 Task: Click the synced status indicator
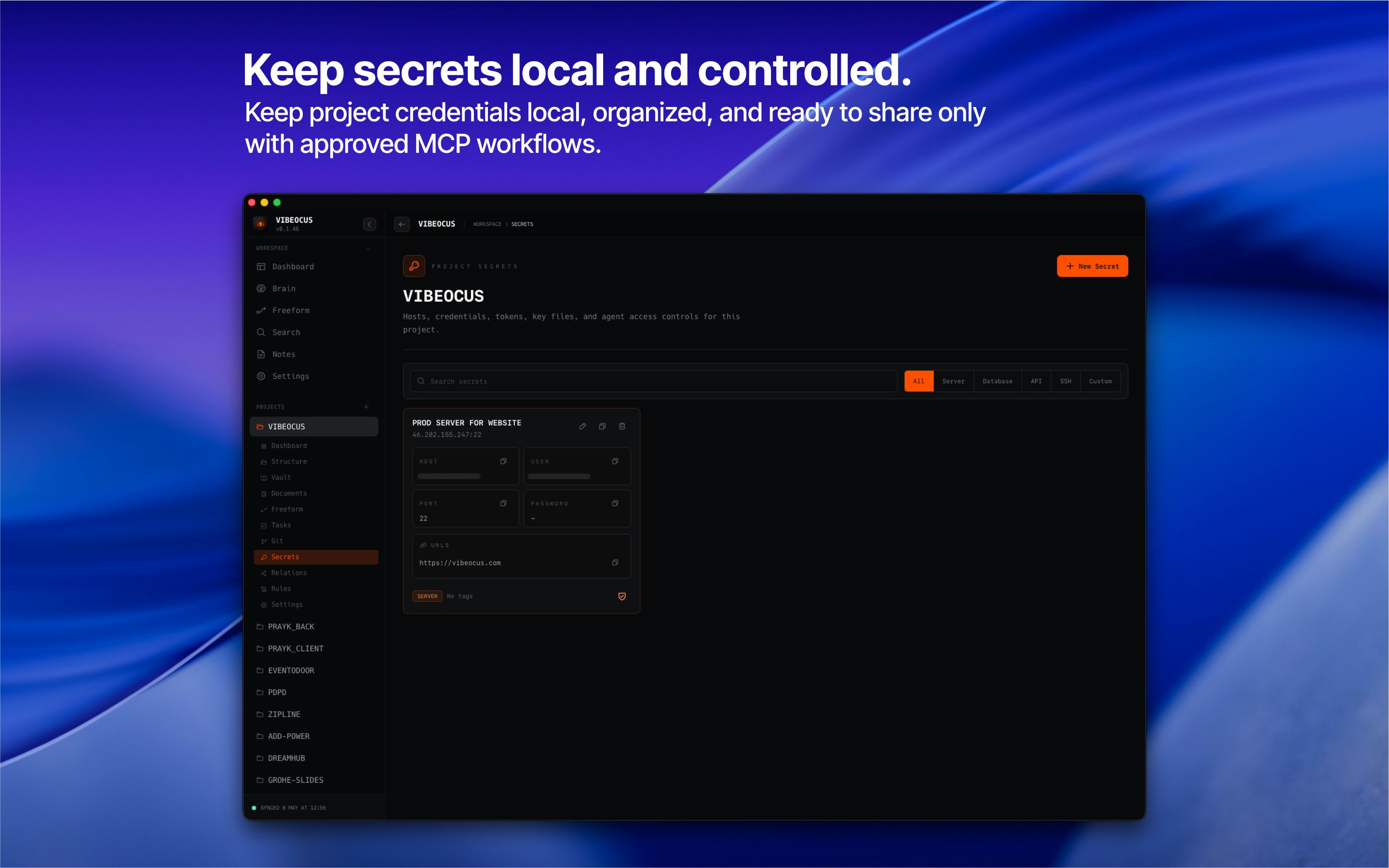289,808
